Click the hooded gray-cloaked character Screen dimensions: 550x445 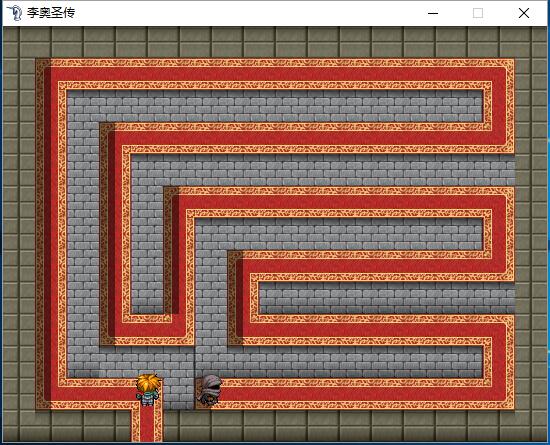[210, 389]
